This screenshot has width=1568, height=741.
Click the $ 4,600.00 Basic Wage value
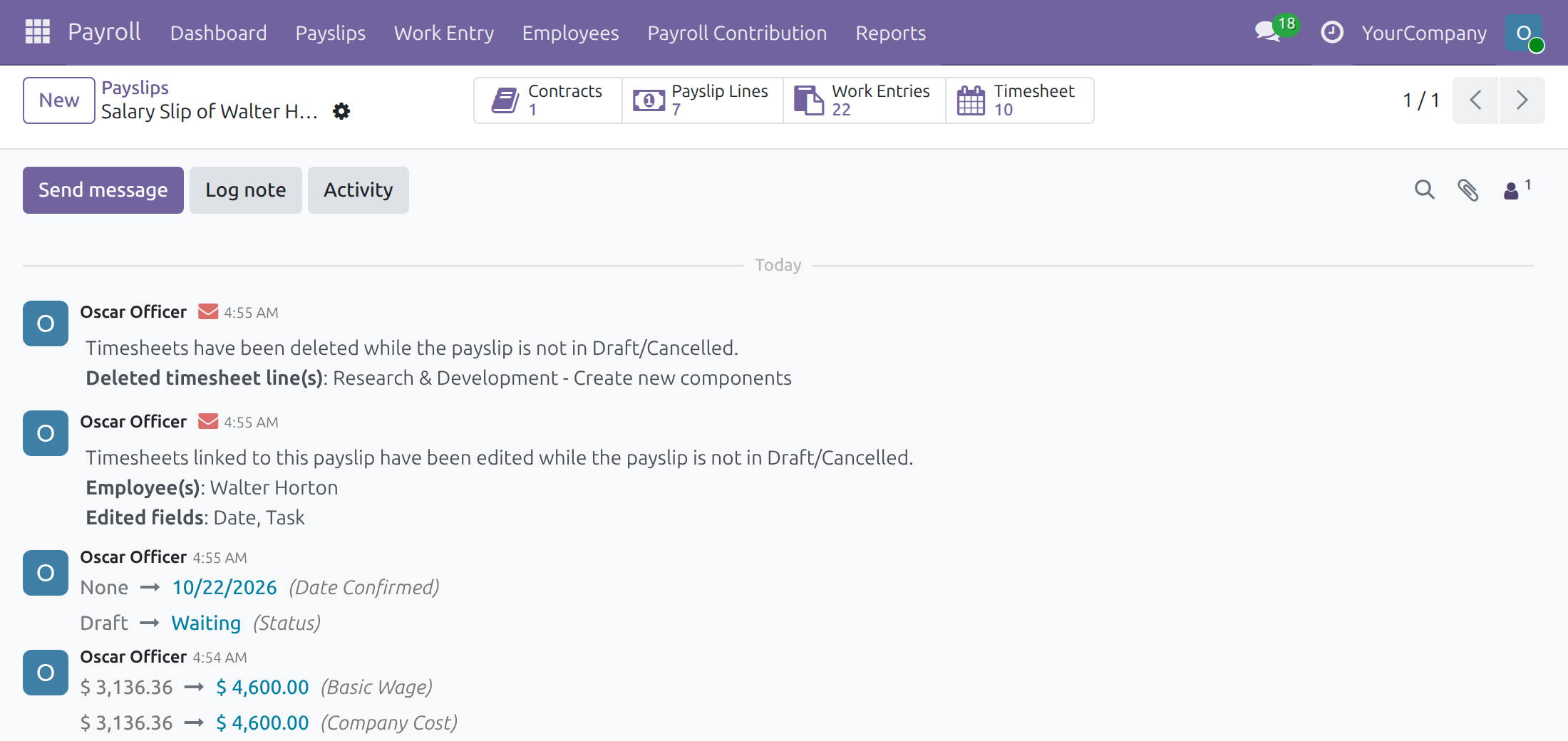(262, 688)
